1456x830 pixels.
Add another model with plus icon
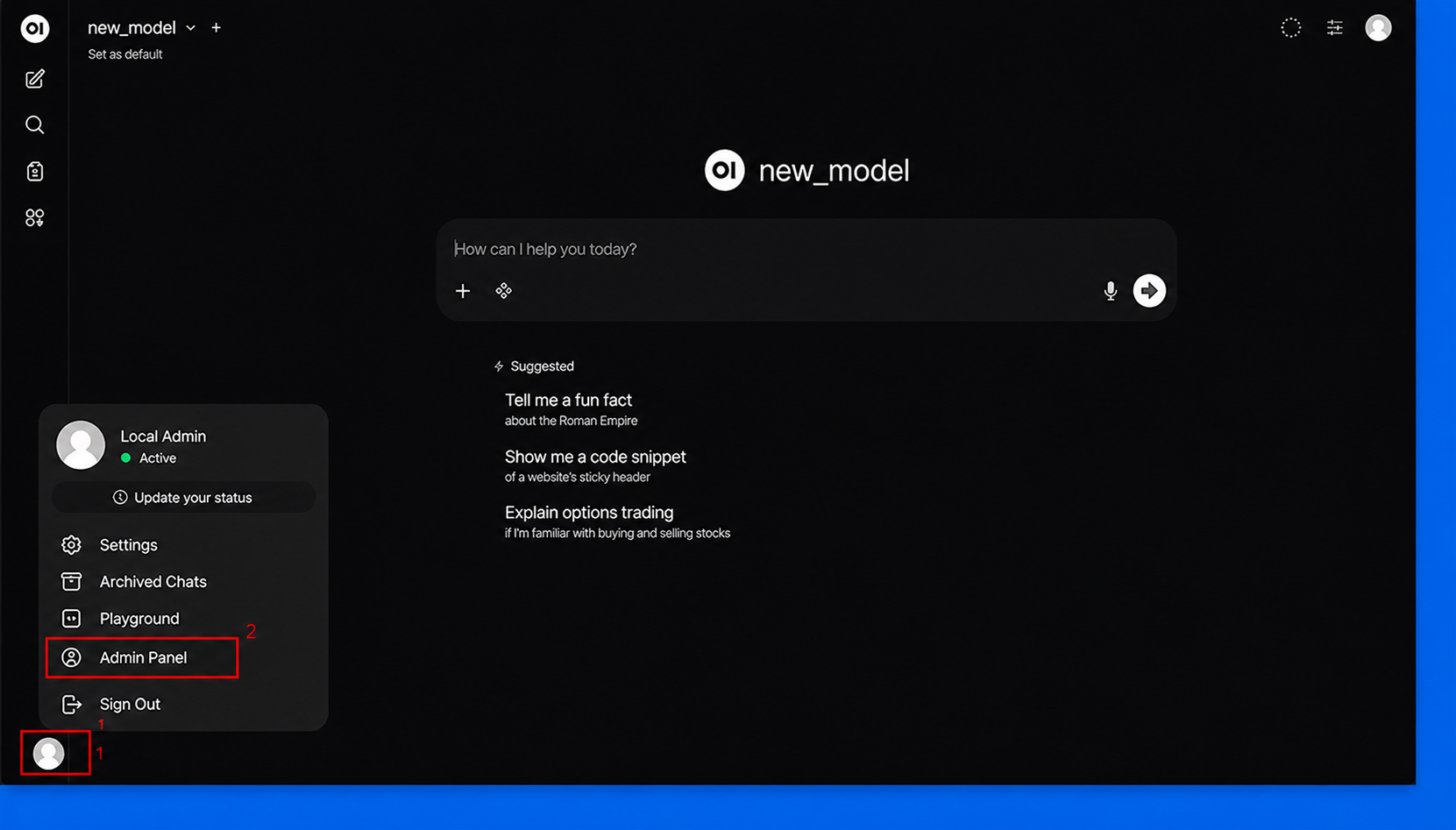click(x=217, y=28)
